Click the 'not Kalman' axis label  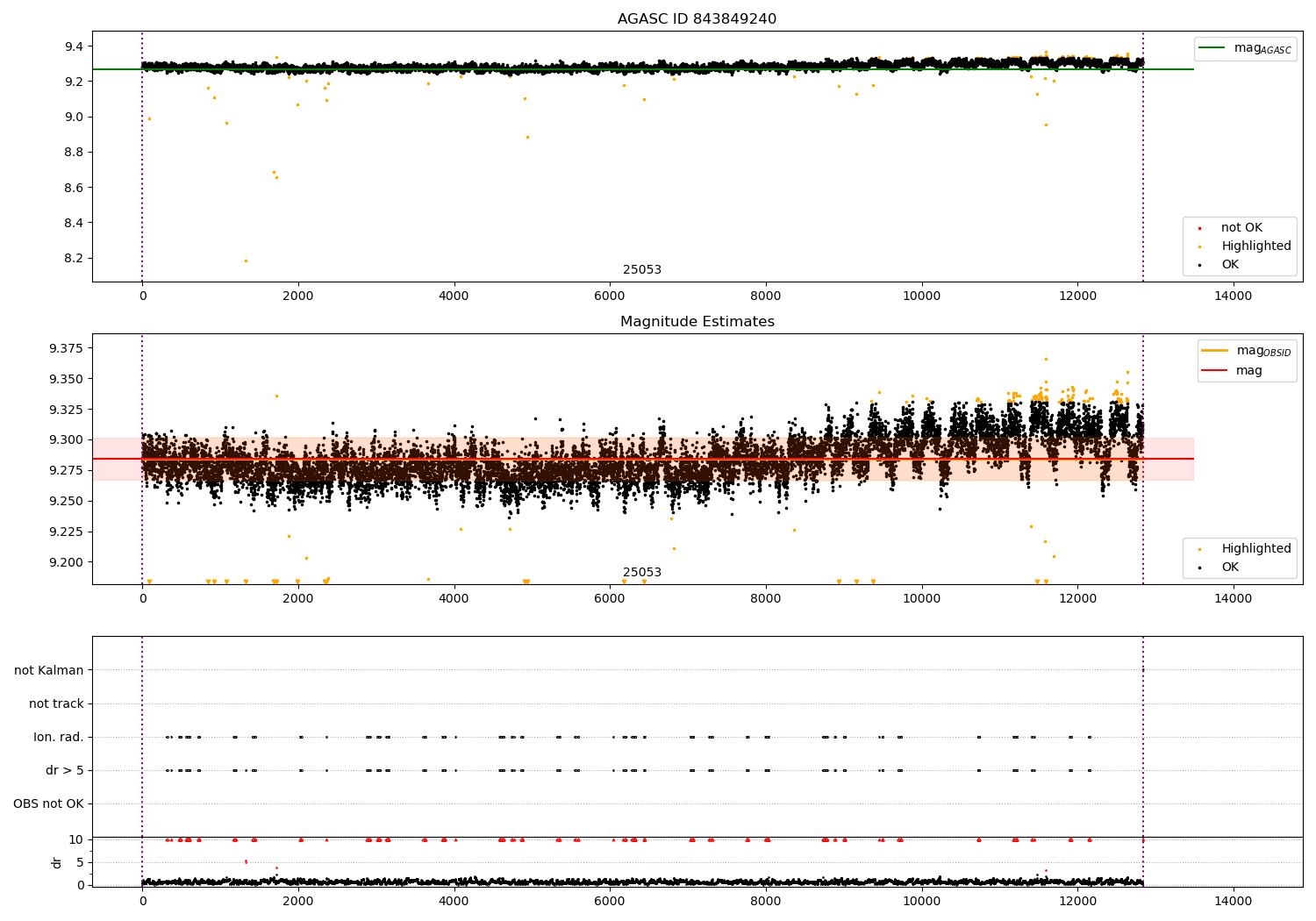pyautogui.click(x=49, y=670)
